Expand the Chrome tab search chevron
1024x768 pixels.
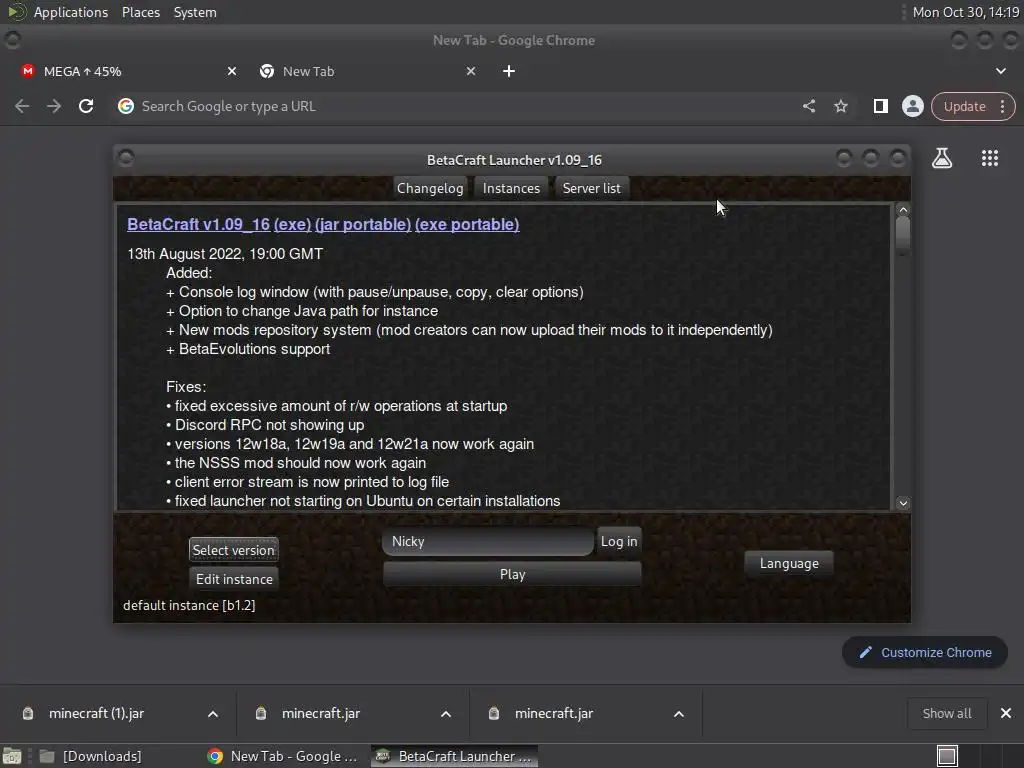point(1000,71)
